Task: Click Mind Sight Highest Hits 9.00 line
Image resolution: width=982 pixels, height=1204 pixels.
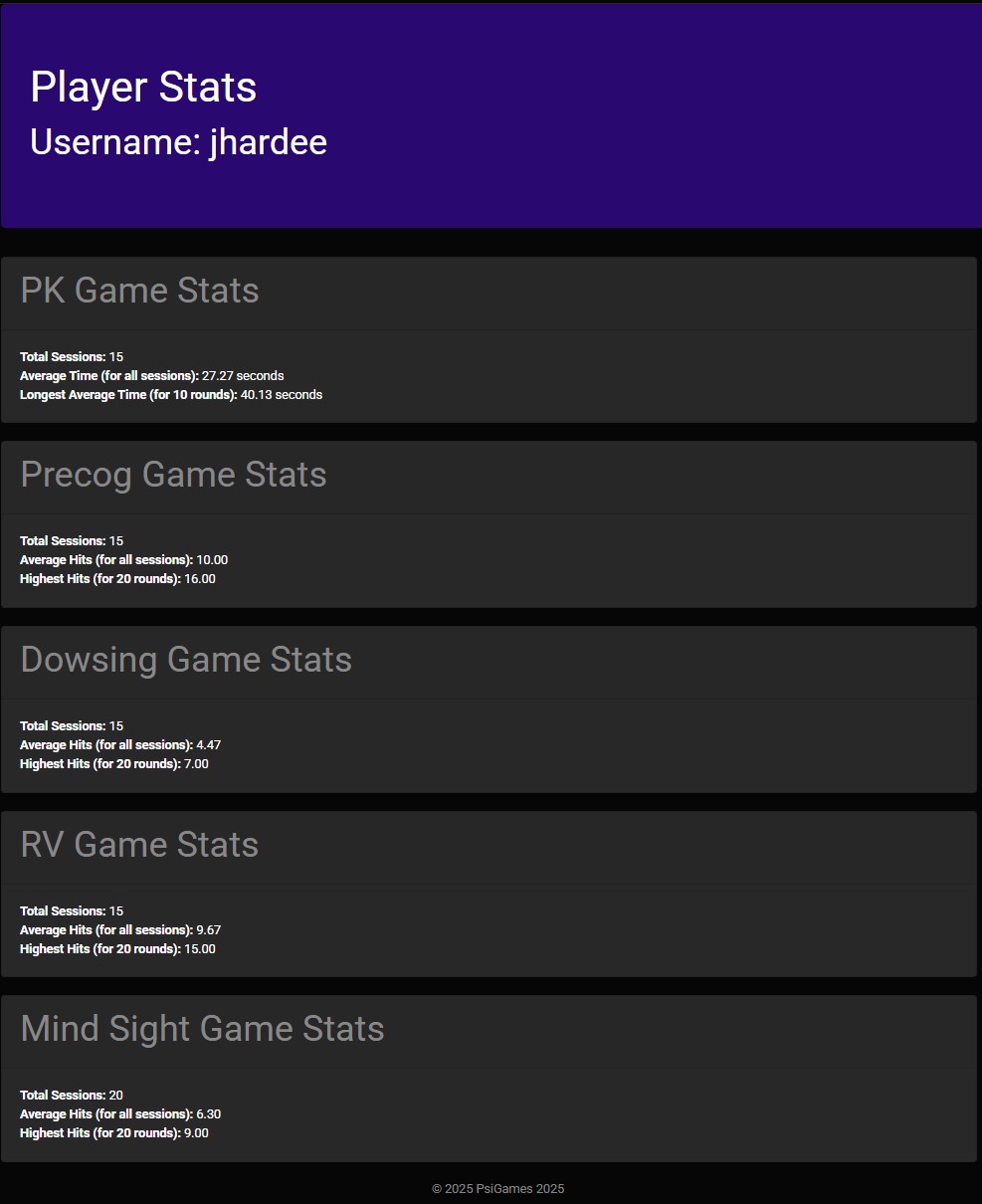Action: click(114, 1133)
